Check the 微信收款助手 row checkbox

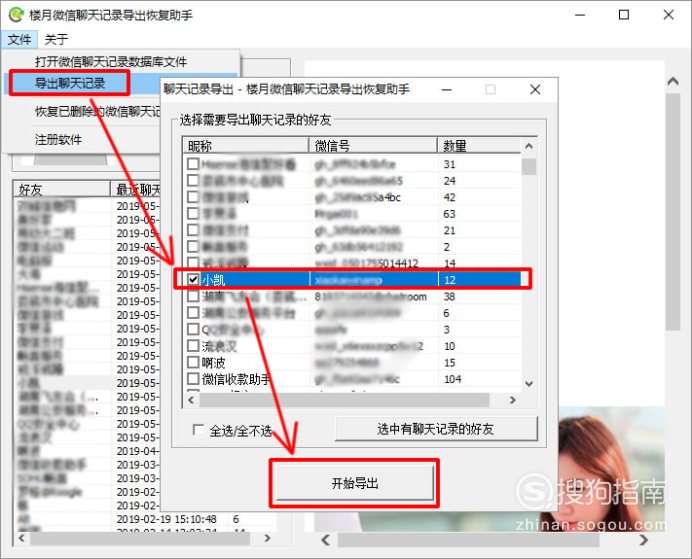tap(193, 379)
